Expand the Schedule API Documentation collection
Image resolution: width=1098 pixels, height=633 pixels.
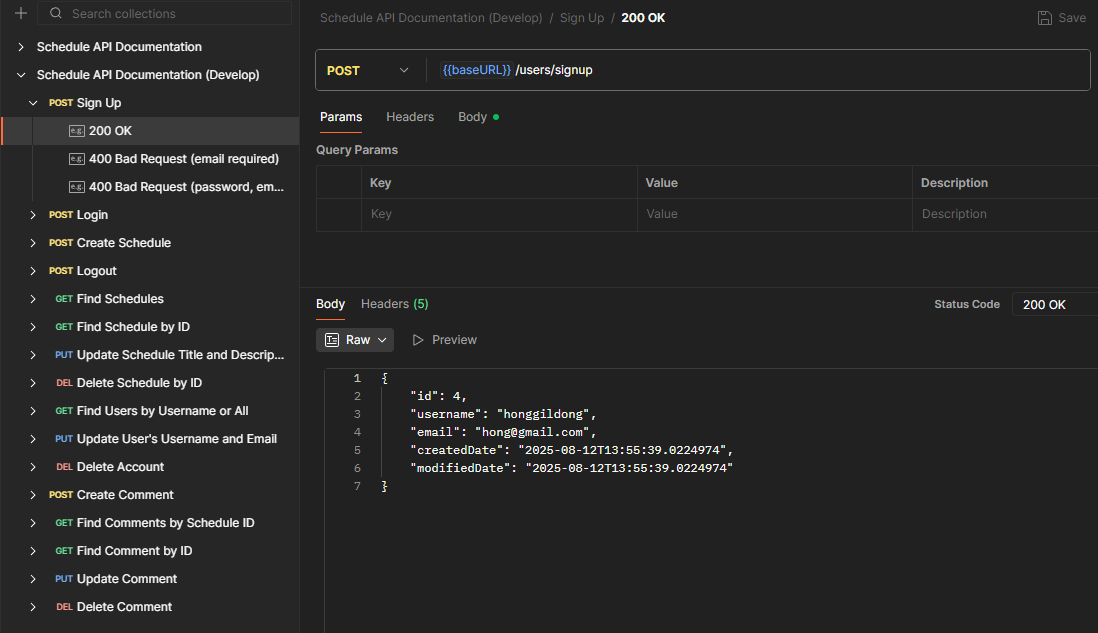pyautogui.click(x=20, y=46)
